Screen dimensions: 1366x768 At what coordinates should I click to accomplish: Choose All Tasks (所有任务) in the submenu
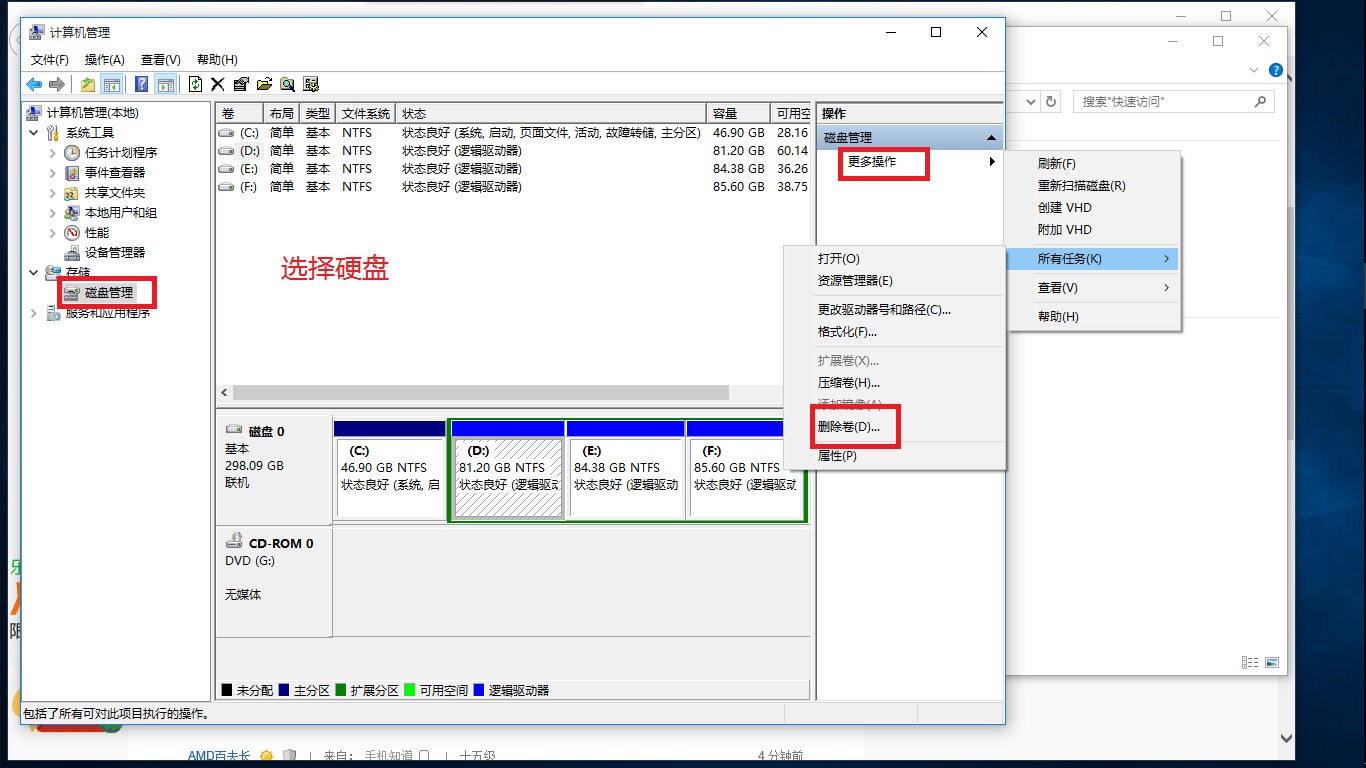pyautogui.click(x=1093, y=259)
